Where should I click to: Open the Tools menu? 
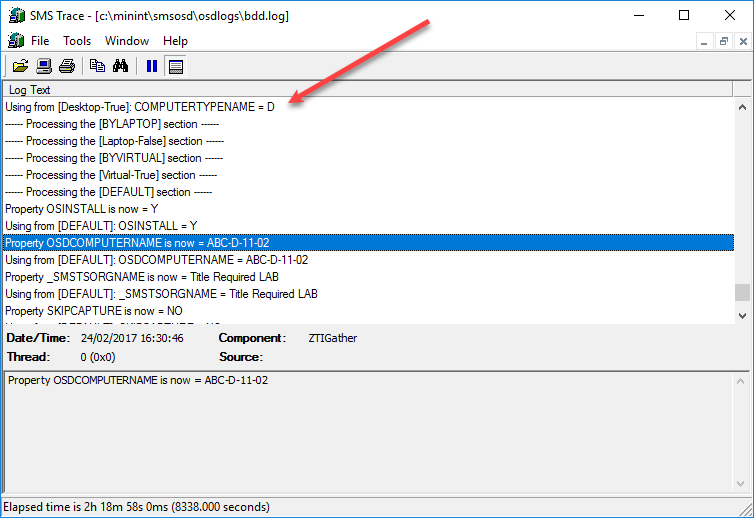[77, 41]
